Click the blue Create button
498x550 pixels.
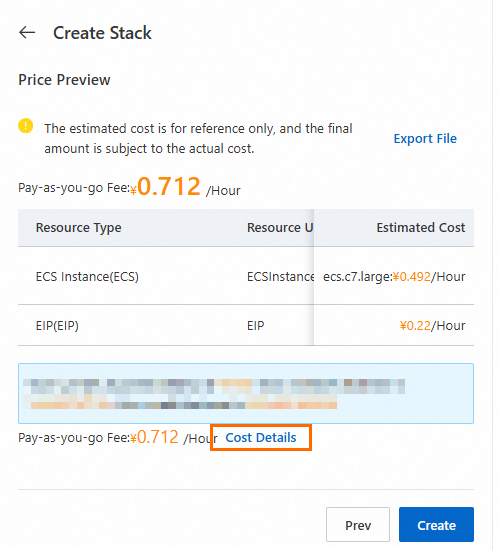point(436,524)
